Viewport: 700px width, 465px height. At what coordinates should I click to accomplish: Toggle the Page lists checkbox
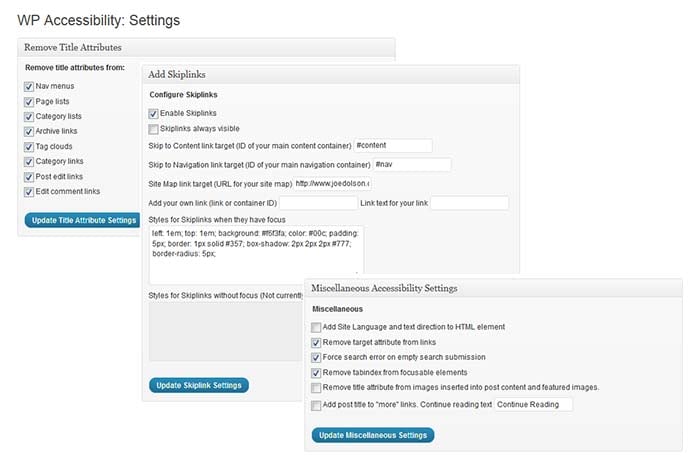tap(28, 101)
